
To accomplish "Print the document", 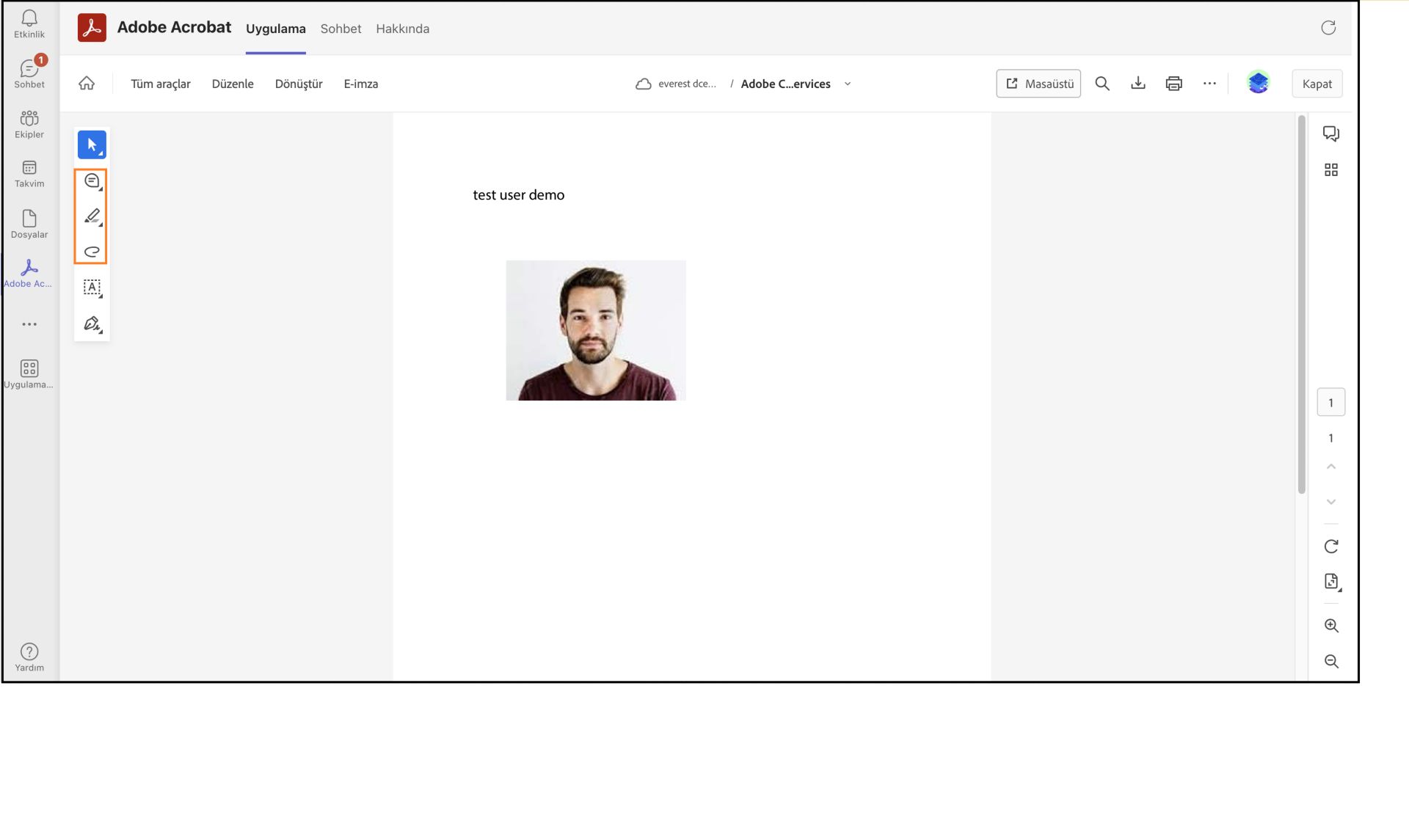I will tap(1174, 84).
